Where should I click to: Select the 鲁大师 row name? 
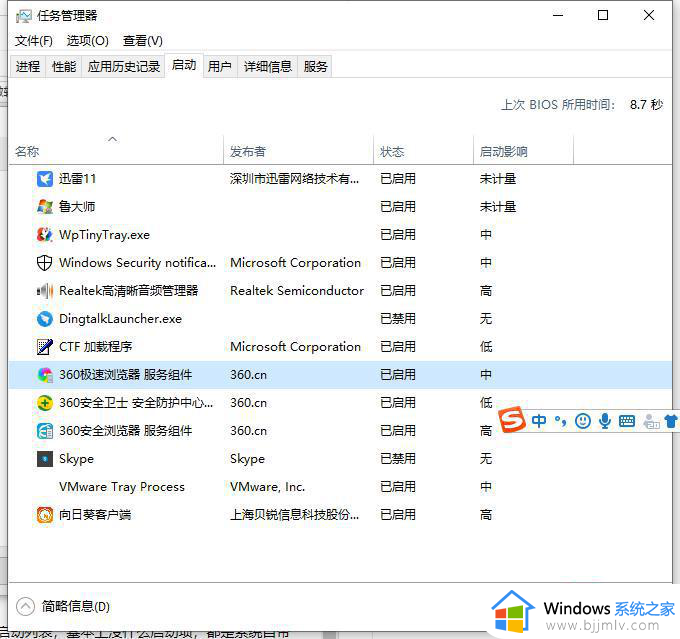tap(77, 206)
